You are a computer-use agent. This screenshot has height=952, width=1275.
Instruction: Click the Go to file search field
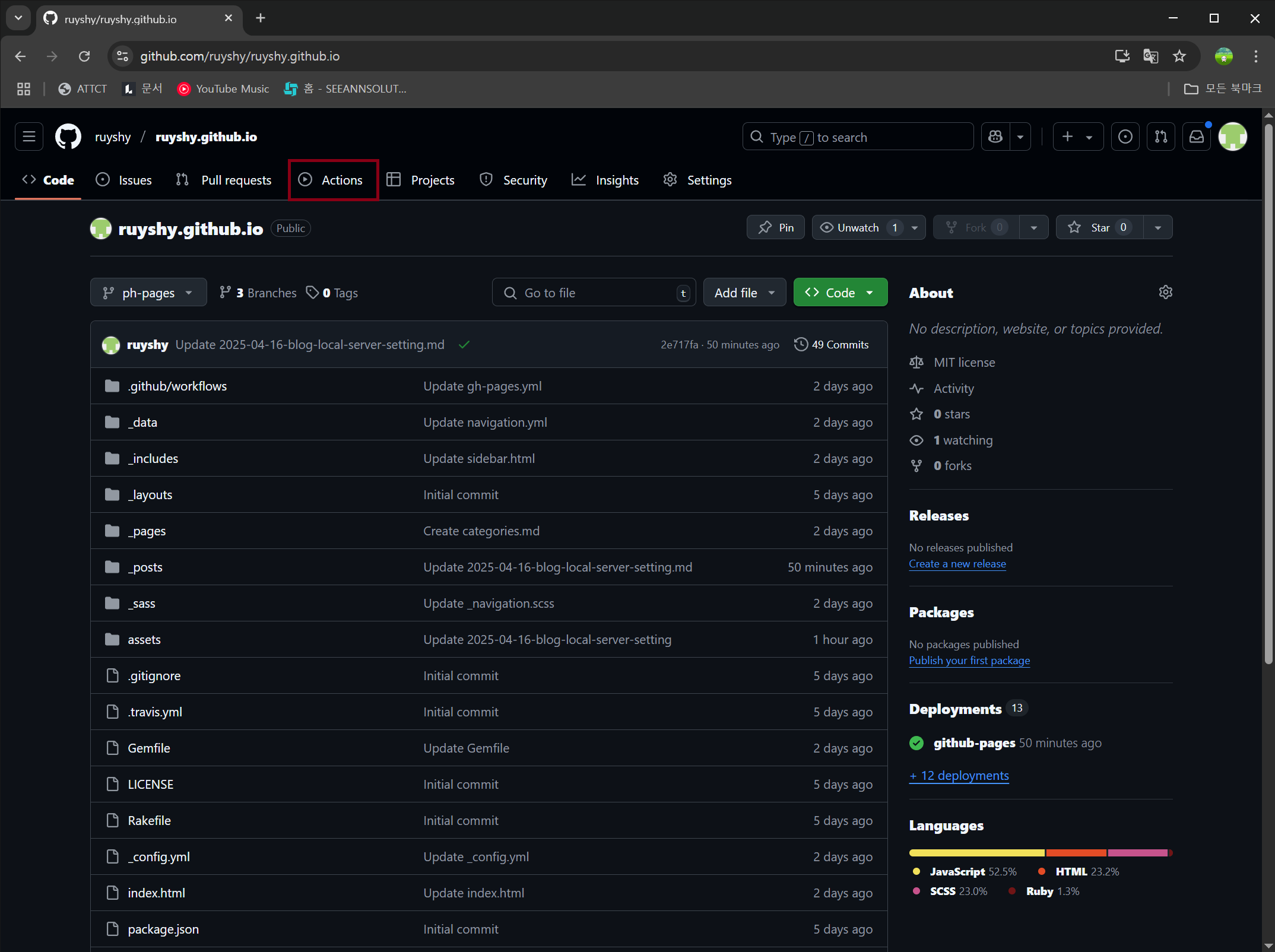click(594, 292)
